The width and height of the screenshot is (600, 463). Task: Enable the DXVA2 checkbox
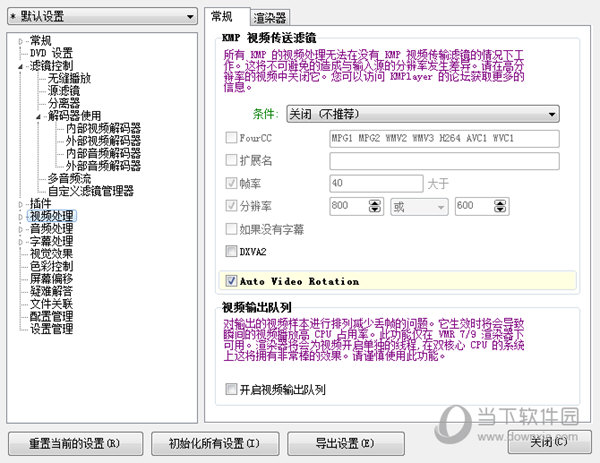[x=231, y=251]
